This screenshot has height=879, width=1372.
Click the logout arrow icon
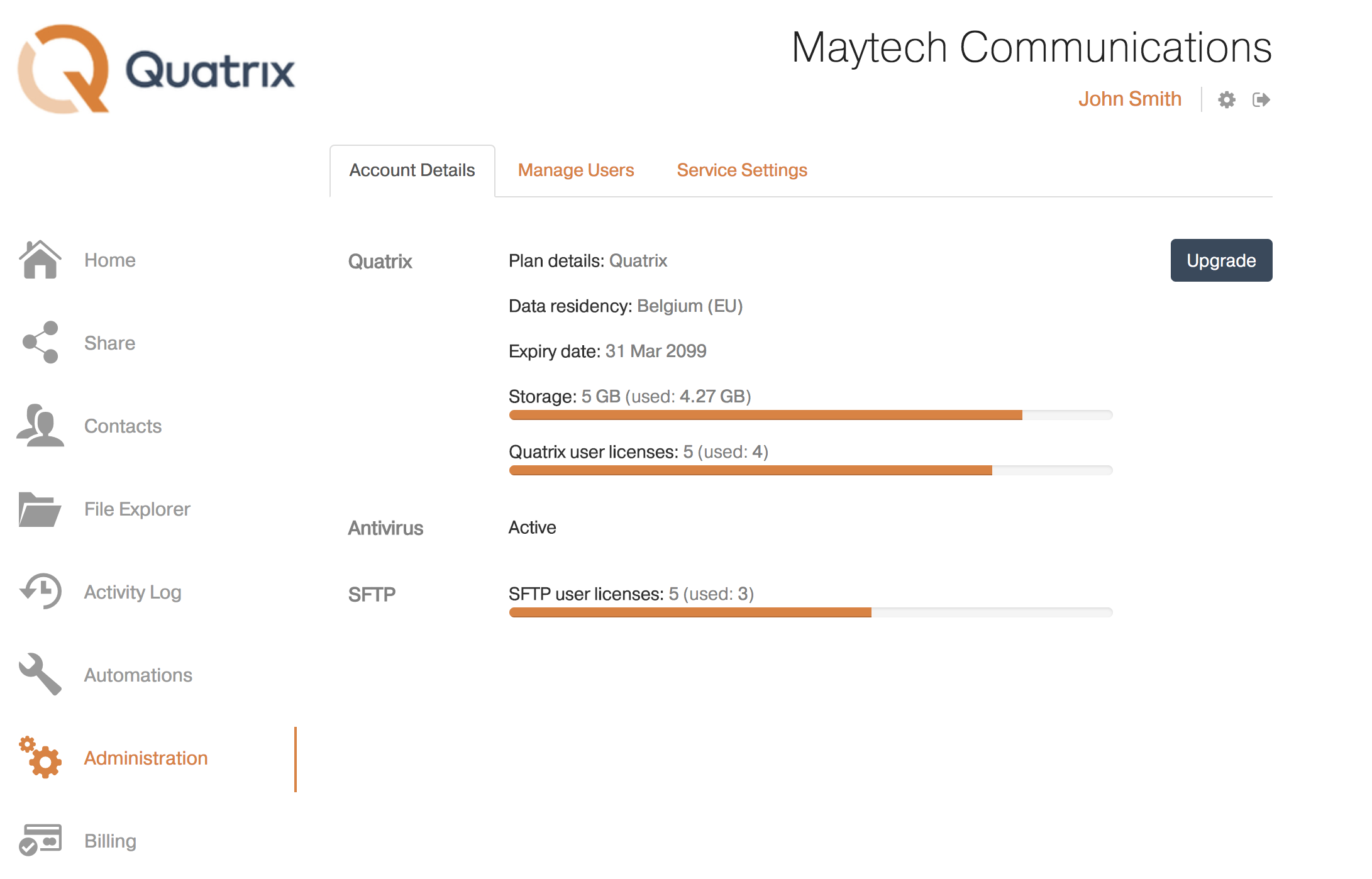1261,99
